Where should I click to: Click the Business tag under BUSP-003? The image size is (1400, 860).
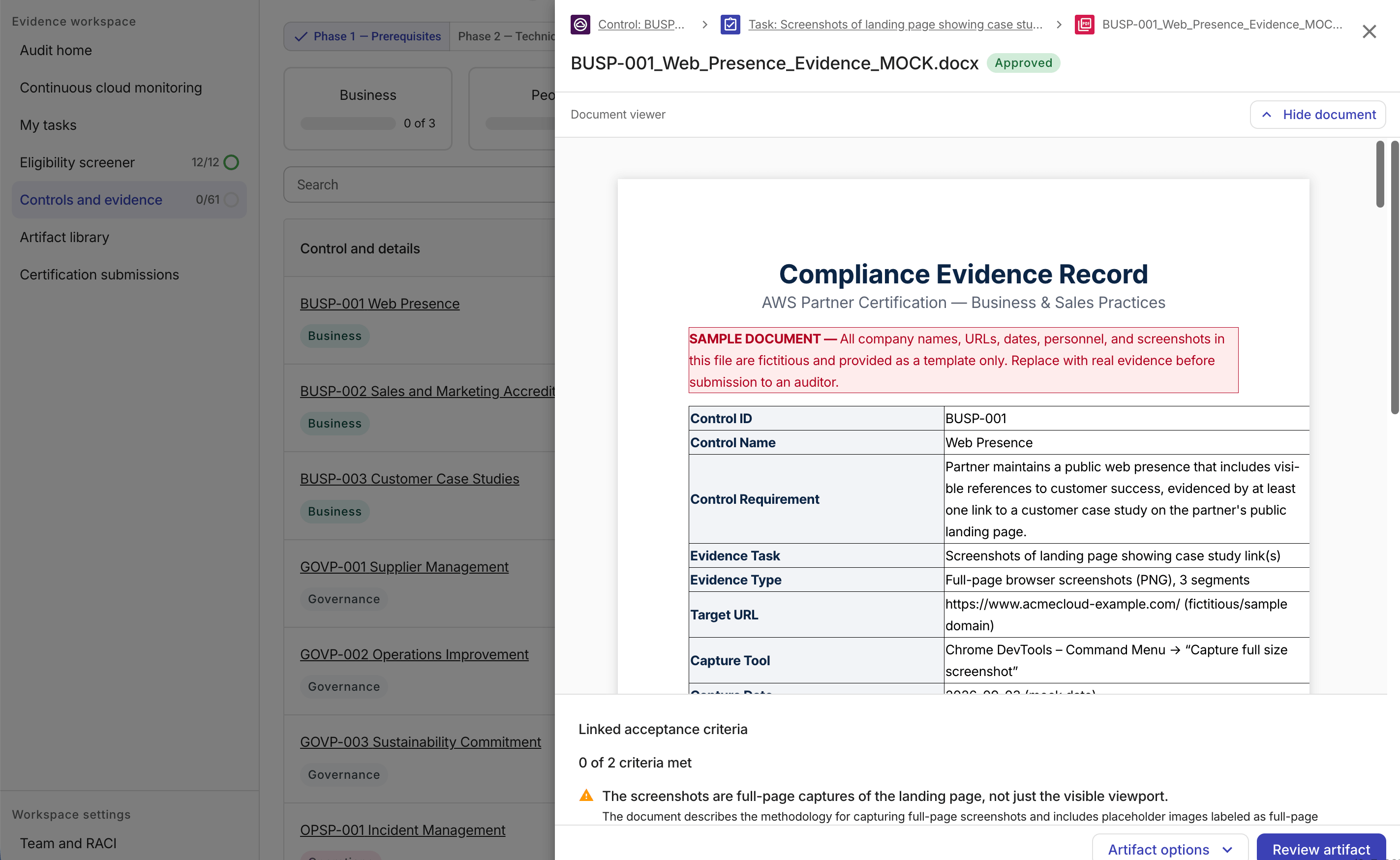(335, 511)
